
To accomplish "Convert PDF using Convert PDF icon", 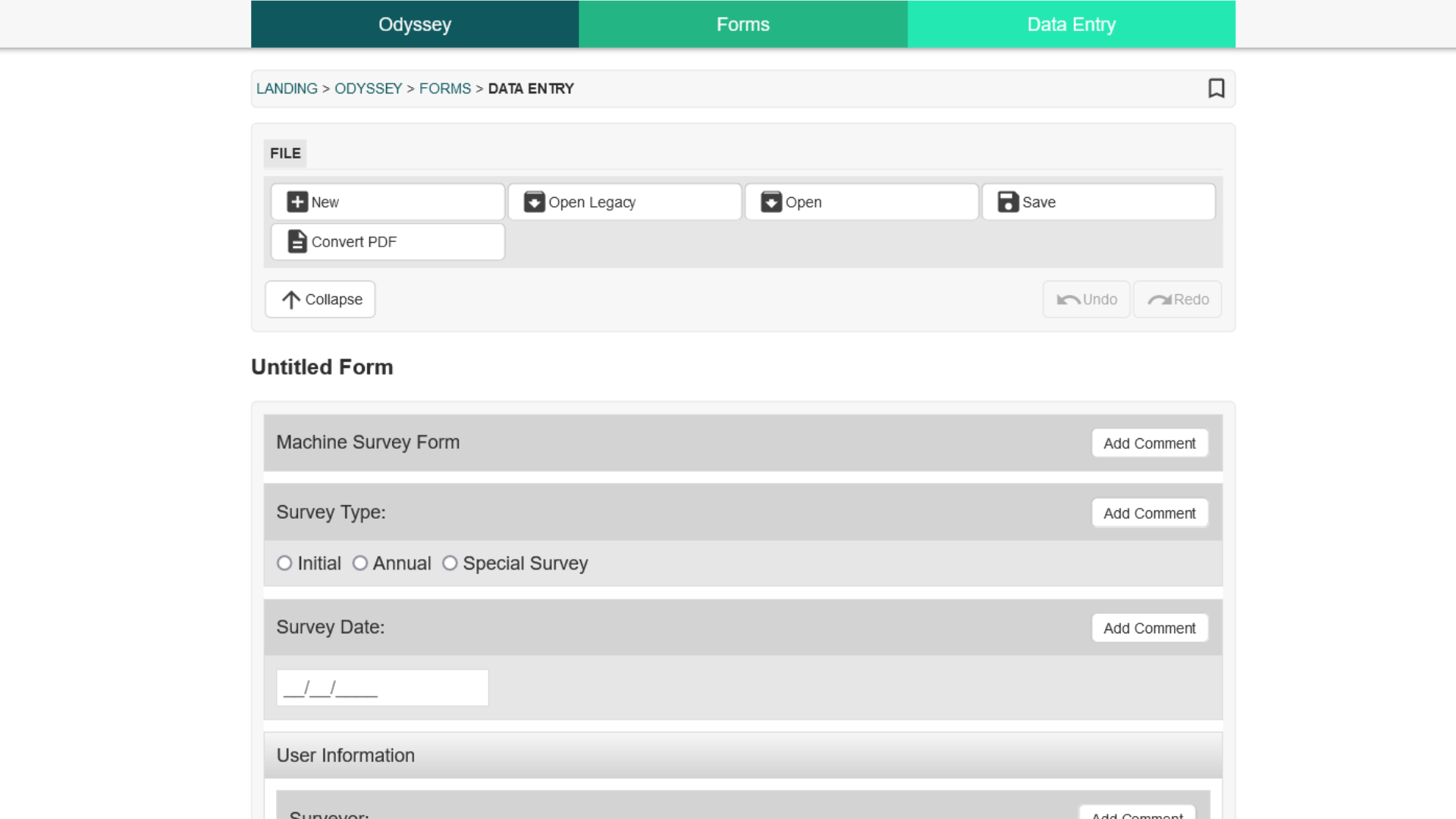I will 297,241.
